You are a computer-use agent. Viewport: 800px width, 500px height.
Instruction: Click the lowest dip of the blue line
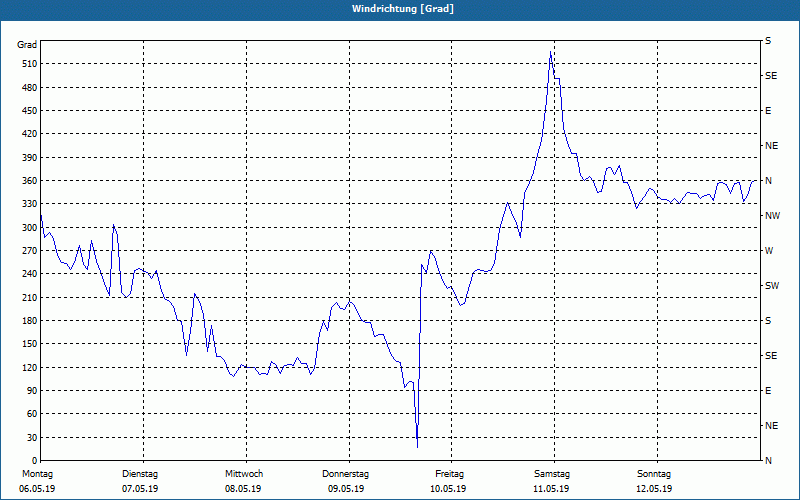point(417,446)
